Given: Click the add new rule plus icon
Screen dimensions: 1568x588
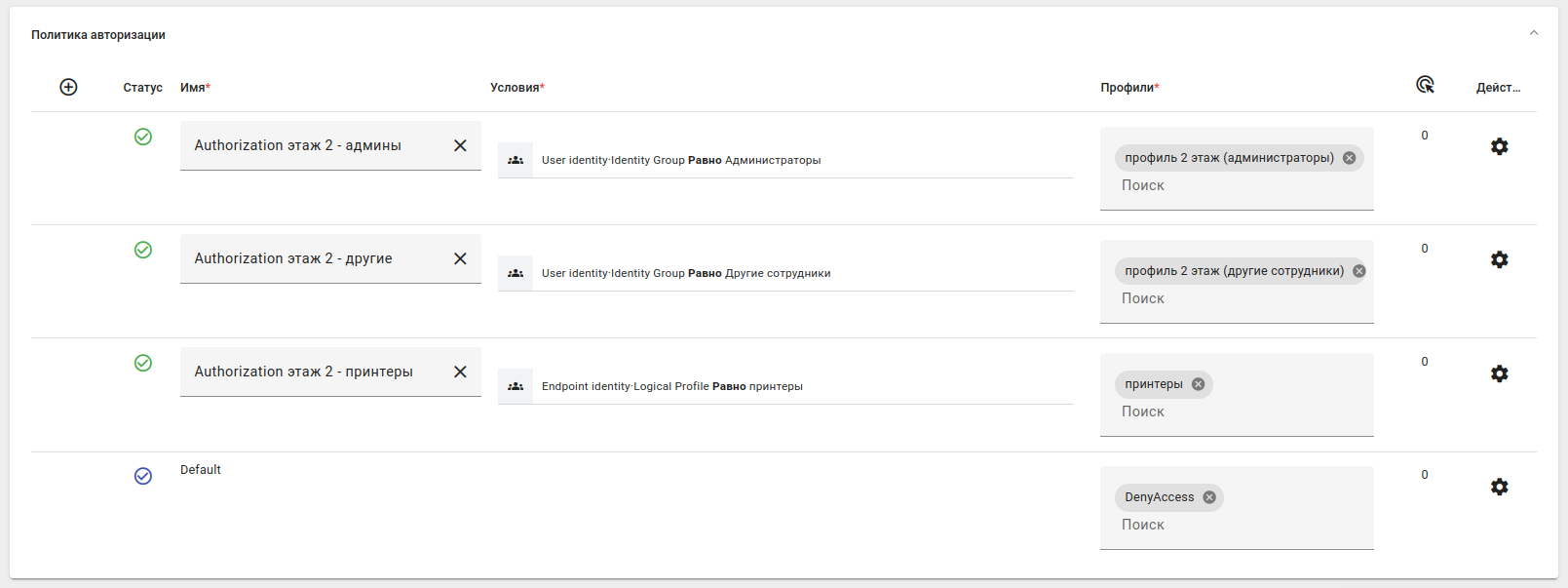Looking at the screenshot, I should click(68, 87).
